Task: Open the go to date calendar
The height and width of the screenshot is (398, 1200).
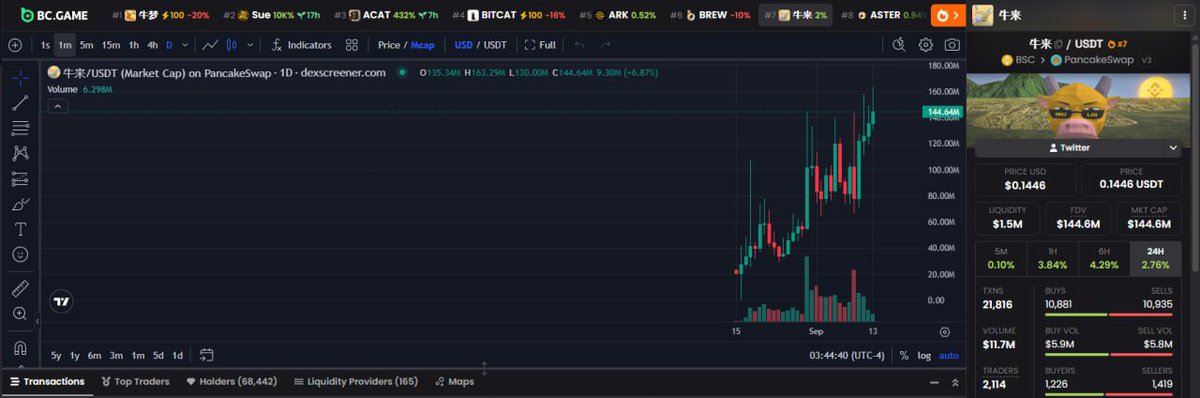Action: point(207,355)
